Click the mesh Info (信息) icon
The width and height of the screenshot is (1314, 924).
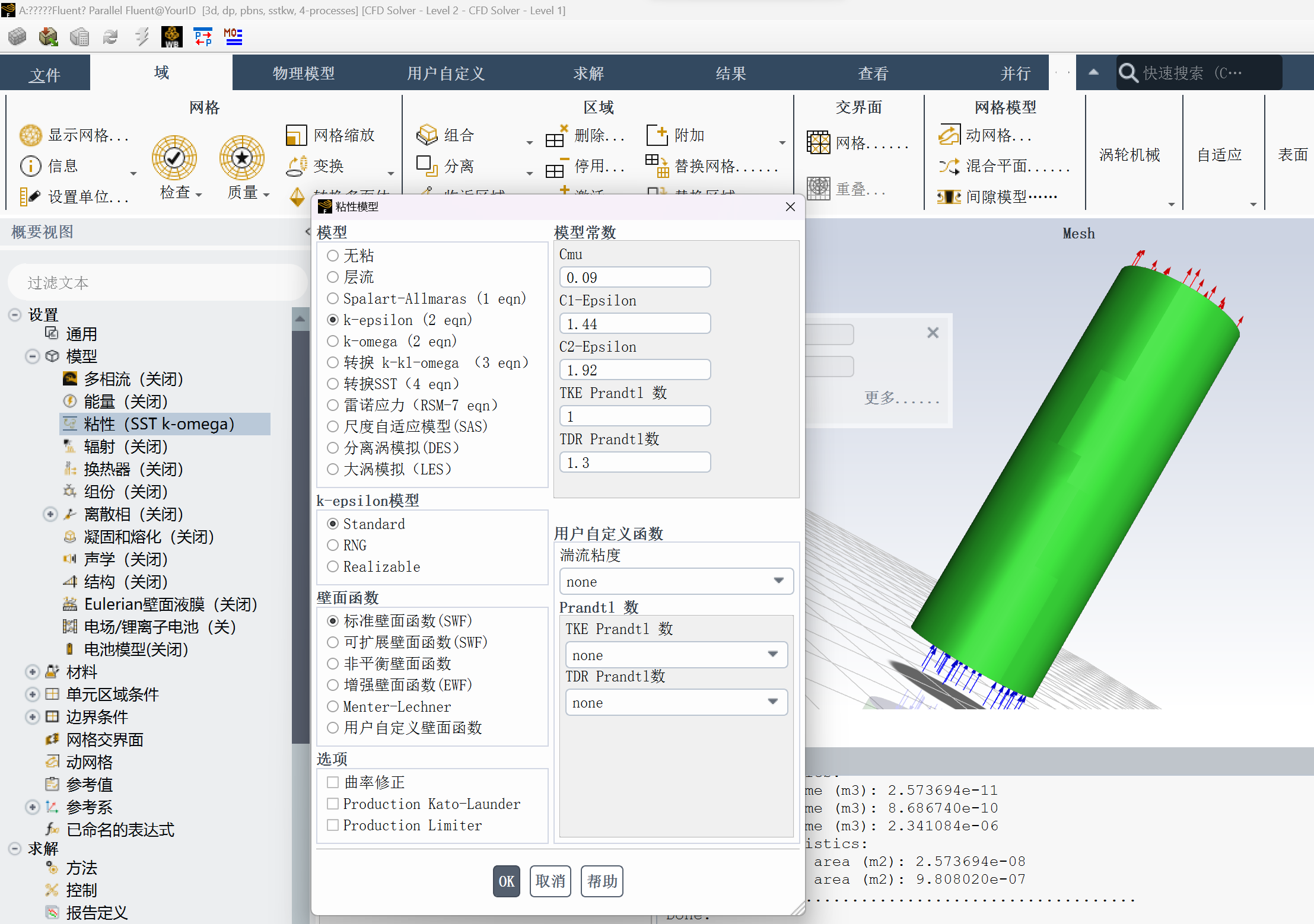(30, 166)
